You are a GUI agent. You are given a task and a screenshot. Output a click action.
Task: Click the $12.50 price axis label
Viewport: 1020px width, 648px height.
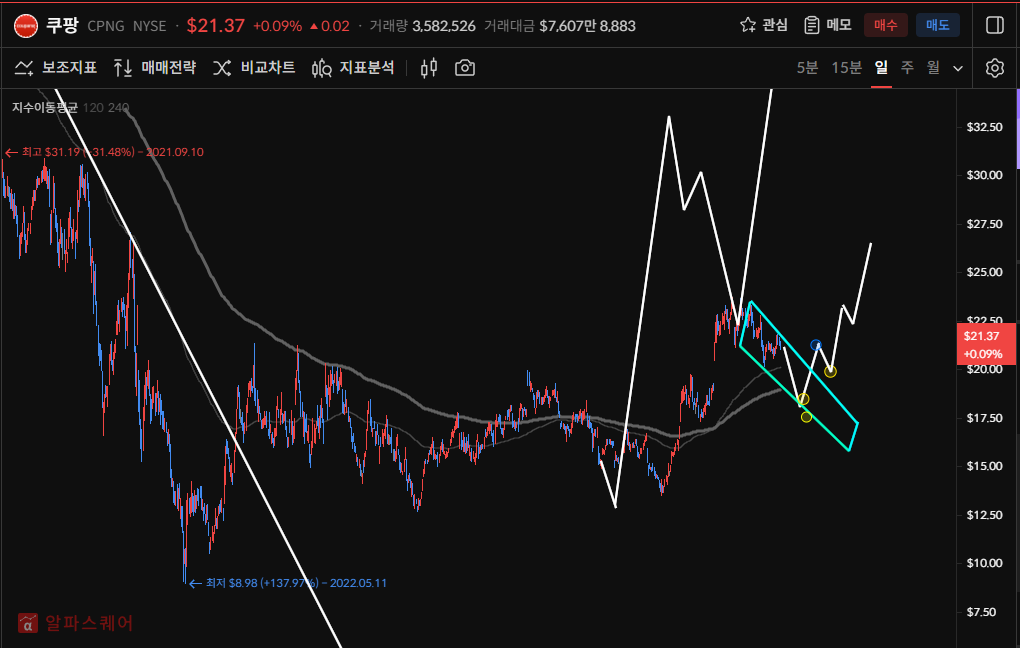[x=984, y=515]
